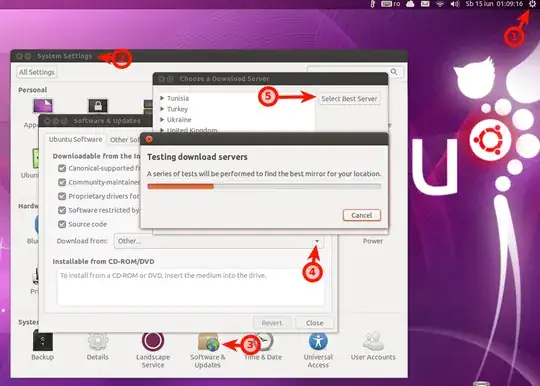The image size is (540, 386).
Task: Expand the Turkey server list
Action: pos(162,109)
